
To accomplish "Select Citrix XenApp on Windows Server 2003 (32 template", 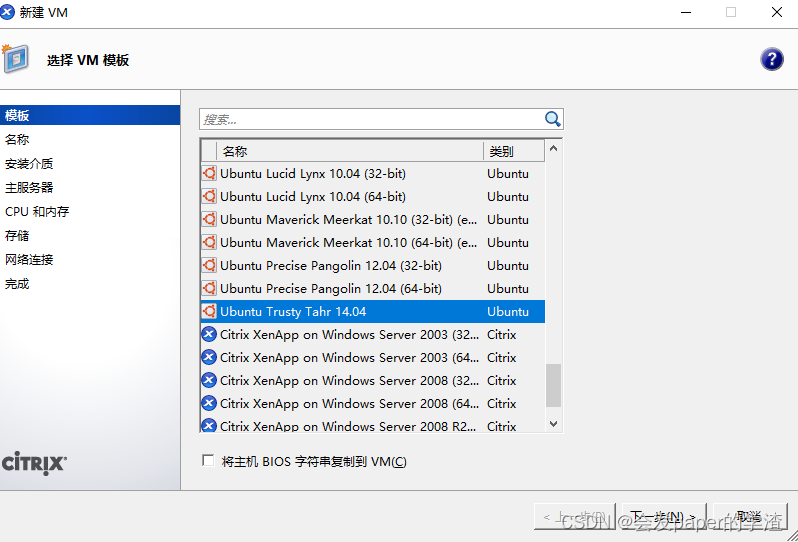I will click(350, 334).
